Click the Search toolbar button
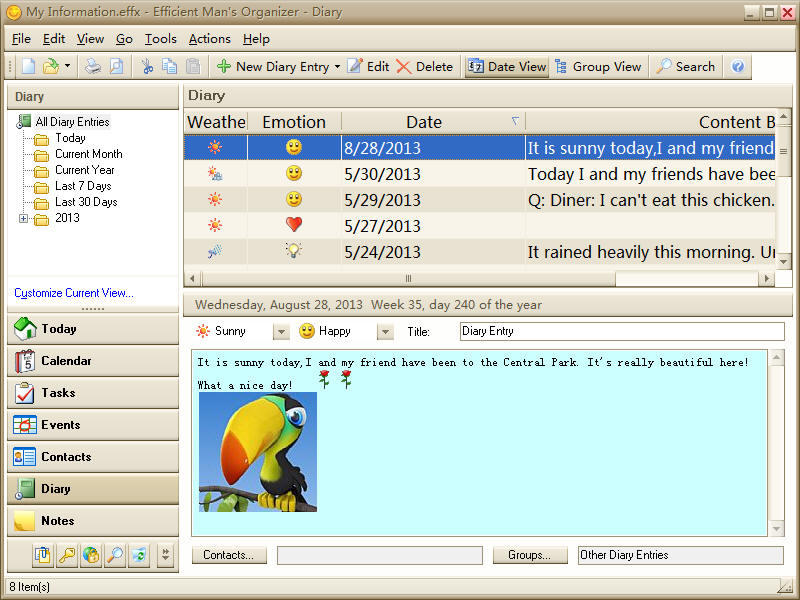This screenshot has height=600, width=800. pos(685,66)
